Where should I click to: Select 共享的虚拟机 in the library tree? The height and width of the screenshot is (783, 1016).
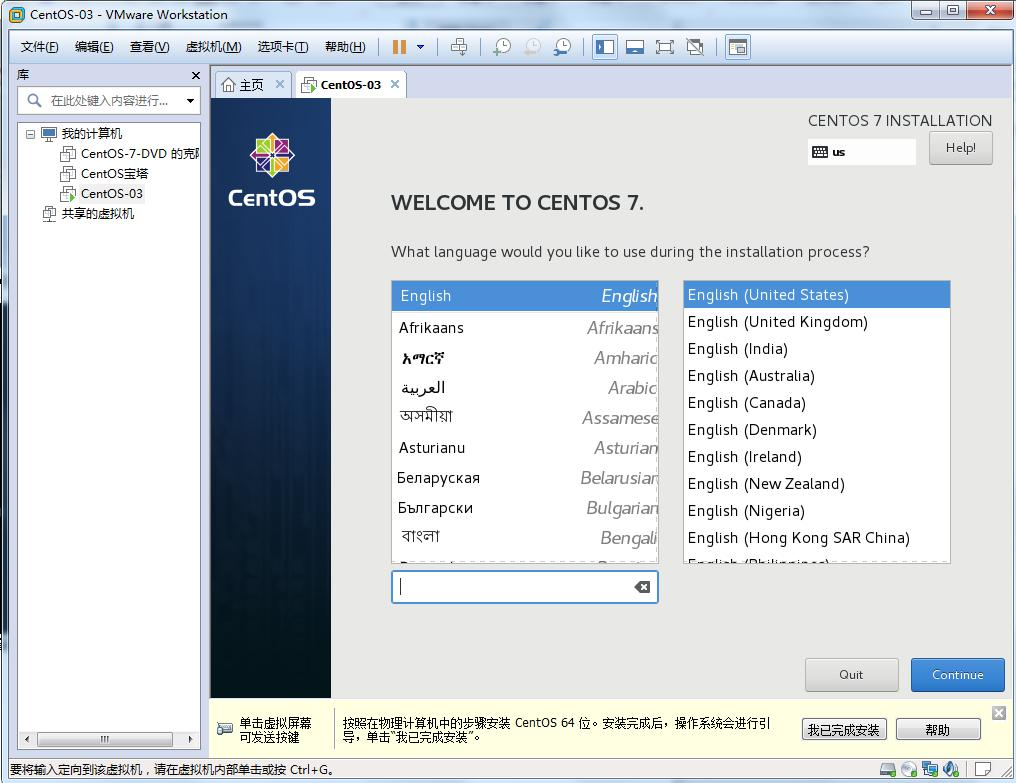(97, 214)
